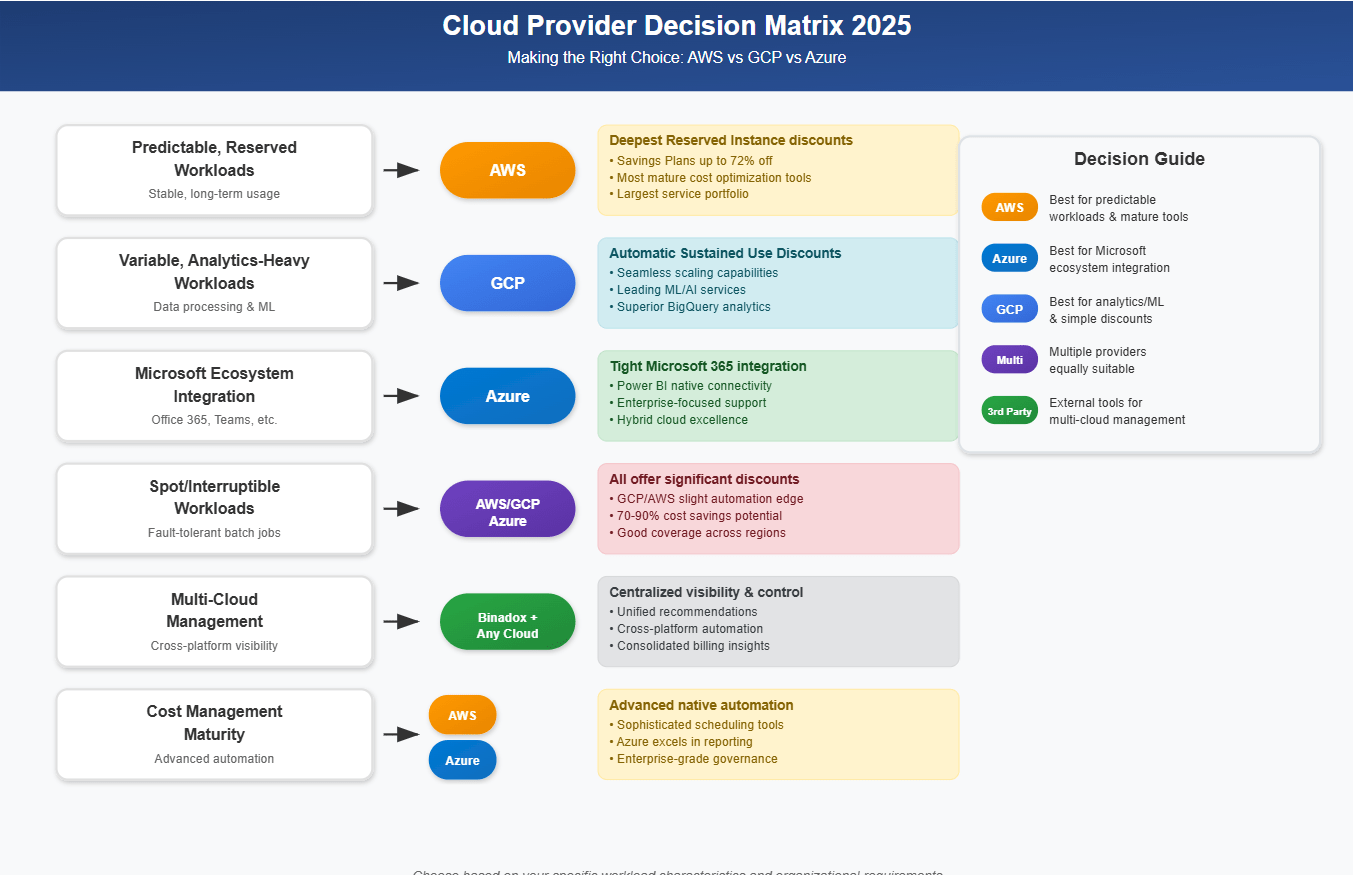The image size is (1353, 875).
Task: Click the heading Deepest Reserved Instance discounts
Action: point(731,140)
